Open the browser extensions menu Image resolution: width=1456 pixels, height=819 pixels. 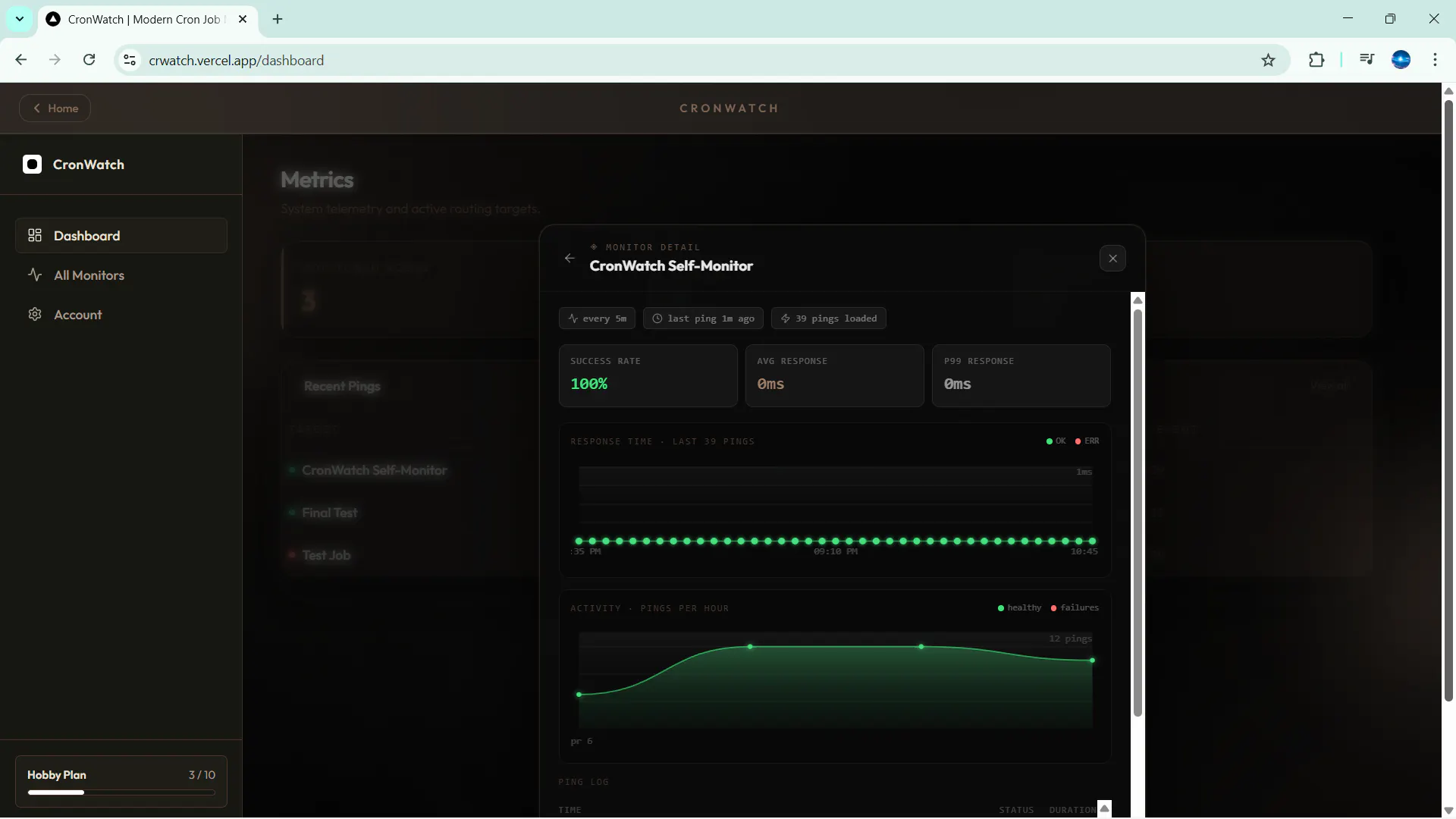point(1316,60)
